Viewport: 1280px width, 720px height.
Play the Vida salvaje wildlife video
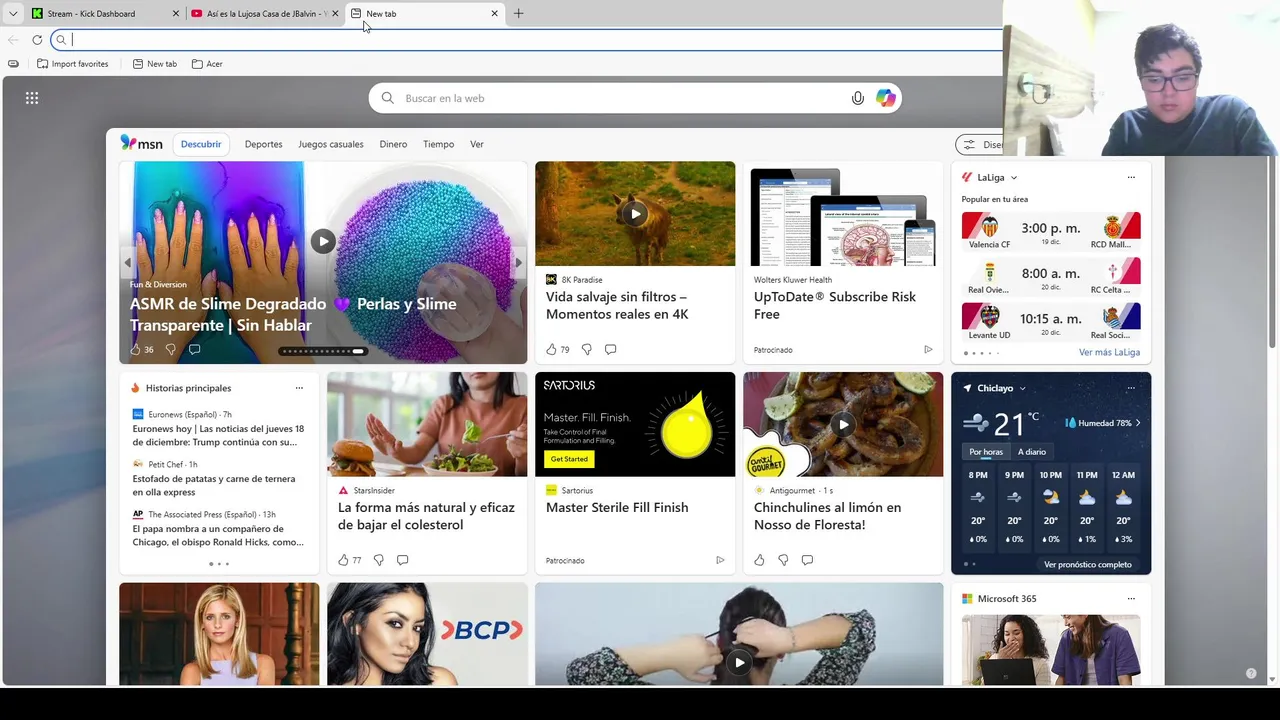635,214
